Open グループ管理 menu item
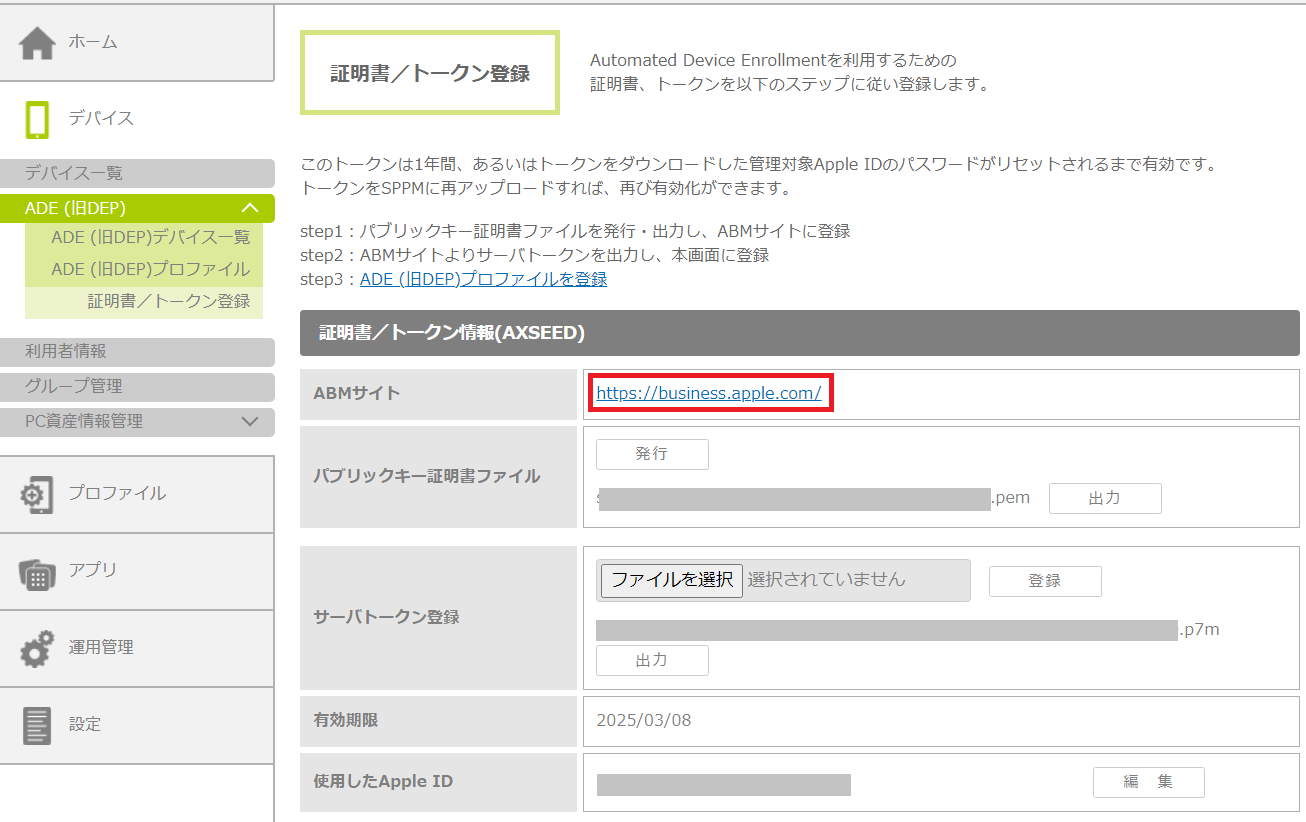 (74, 387)
